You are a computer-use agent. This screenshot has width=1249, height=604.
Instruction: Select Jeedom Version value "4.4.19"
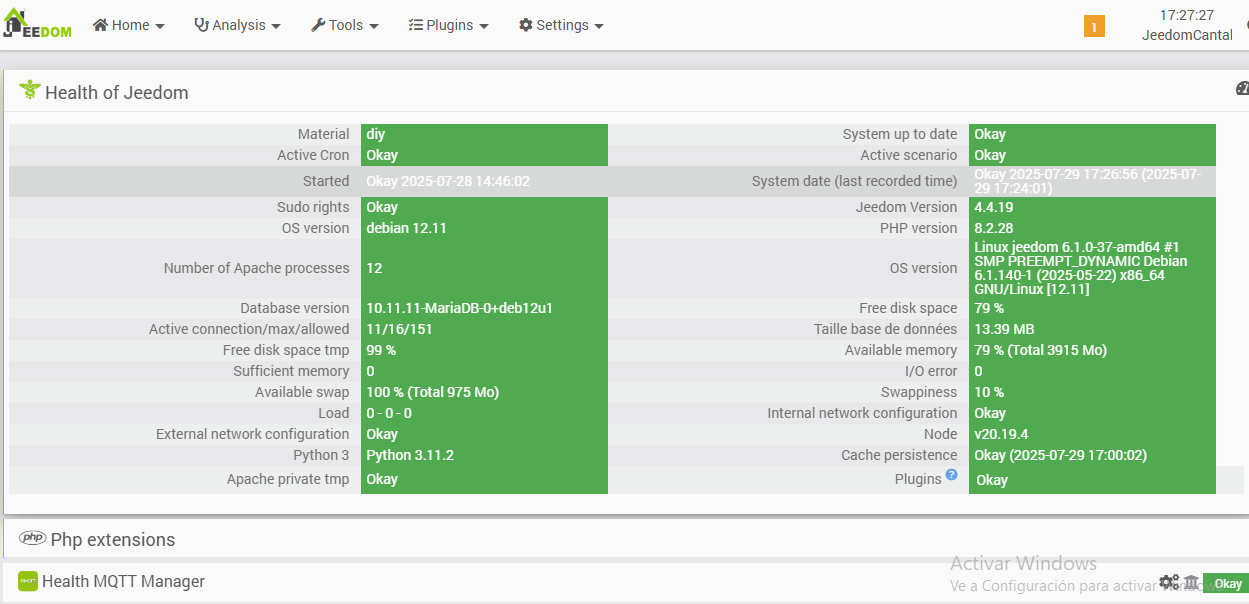tap(994, 207)
